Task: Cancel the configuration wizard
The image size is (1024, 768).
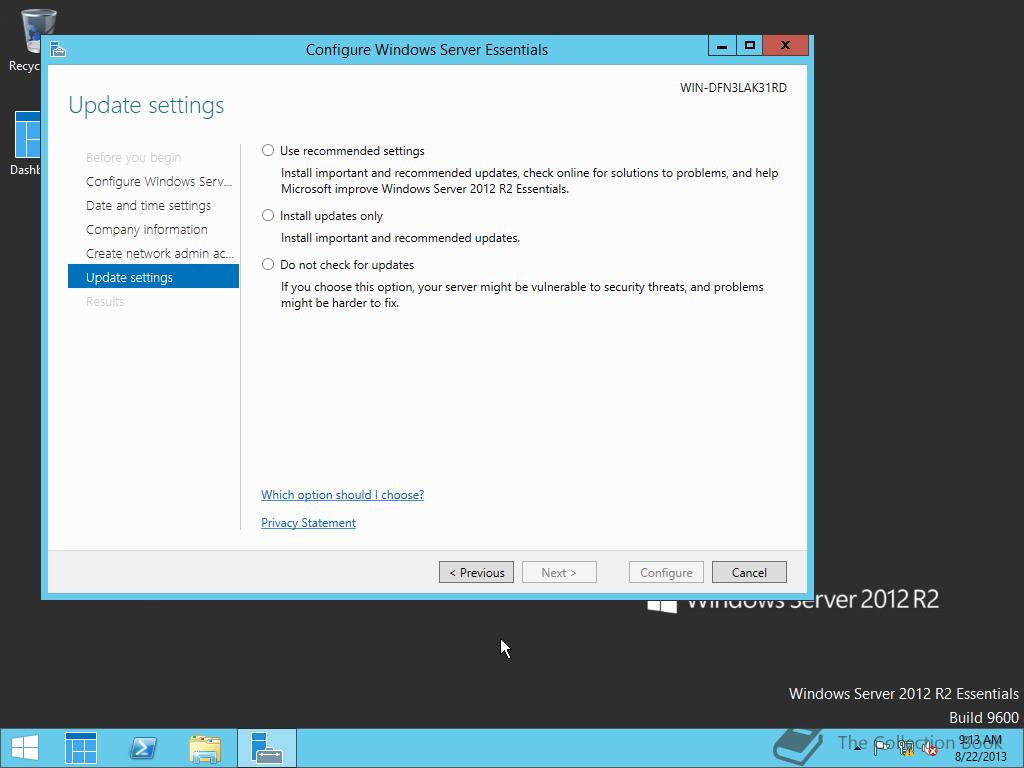Action: 749,572
